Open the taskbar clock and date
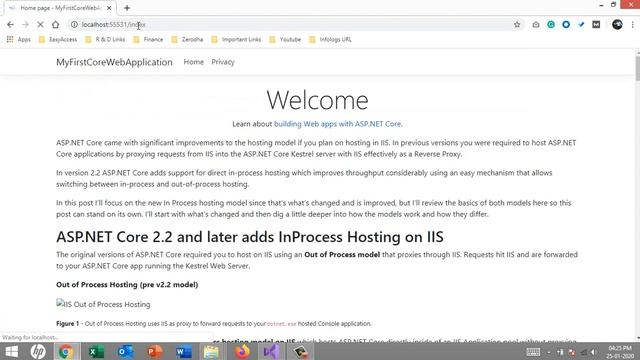 [x=620, y=352]
